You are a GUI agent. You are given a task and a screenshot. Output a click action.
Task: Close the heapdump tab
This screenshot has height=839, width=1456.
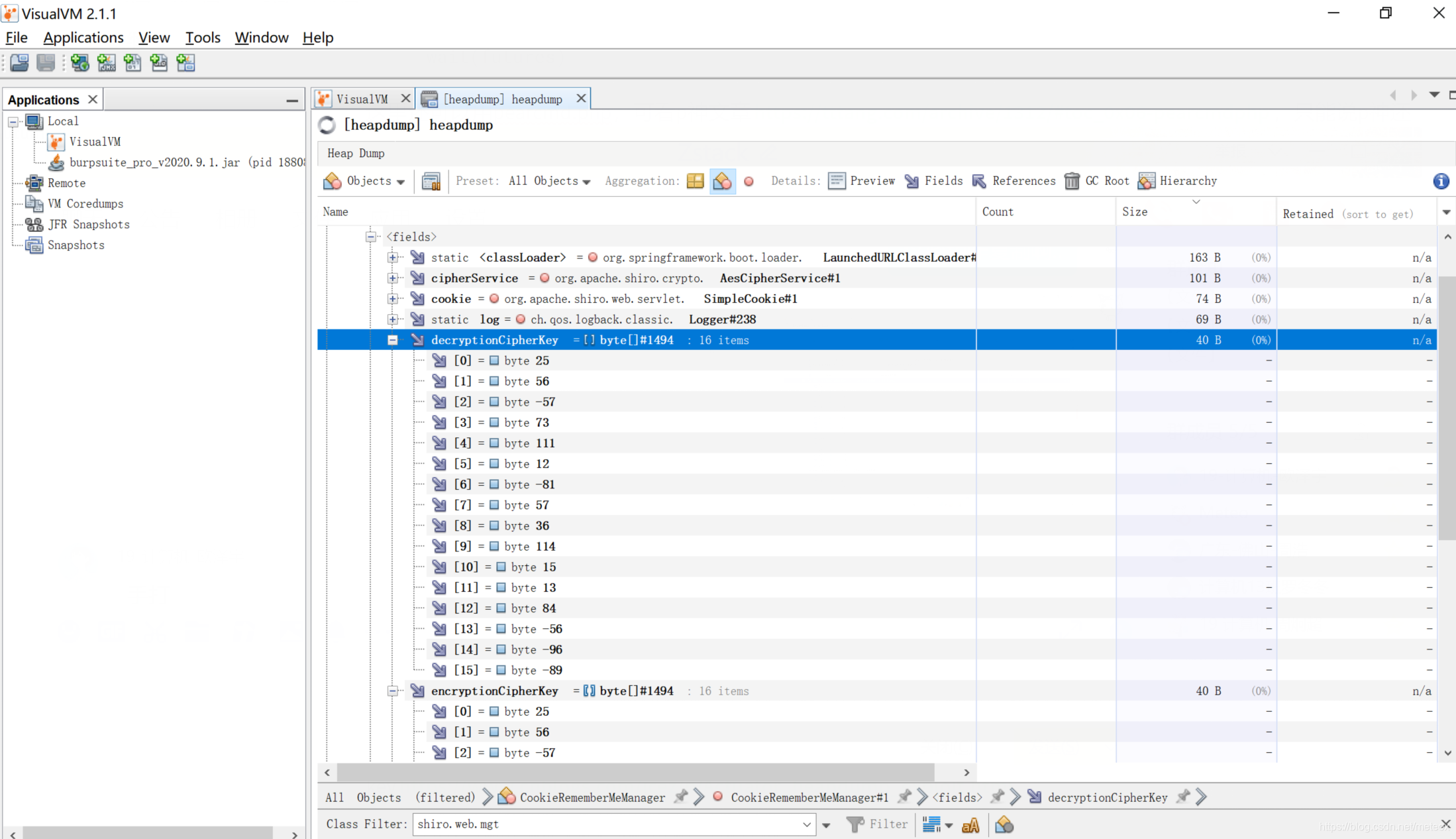click(x=581, y=98)
